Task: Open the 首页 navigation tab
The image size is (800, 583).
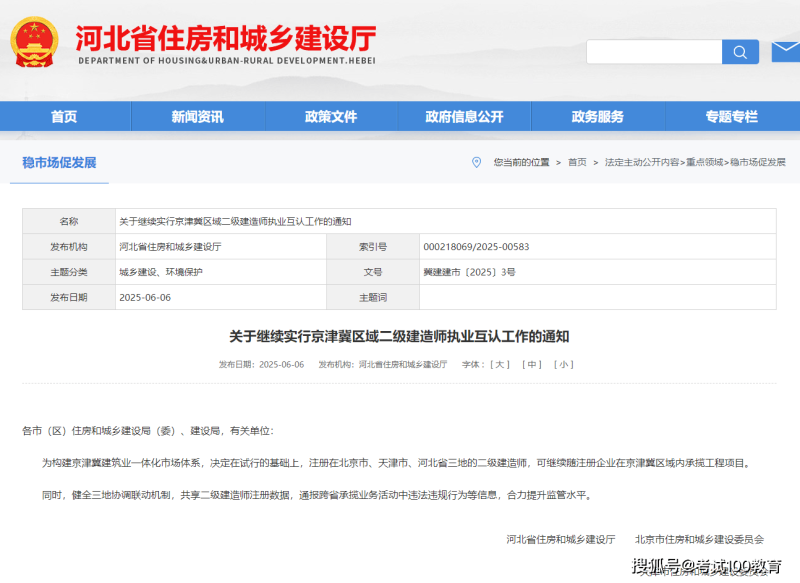Action: coord(64,116)
